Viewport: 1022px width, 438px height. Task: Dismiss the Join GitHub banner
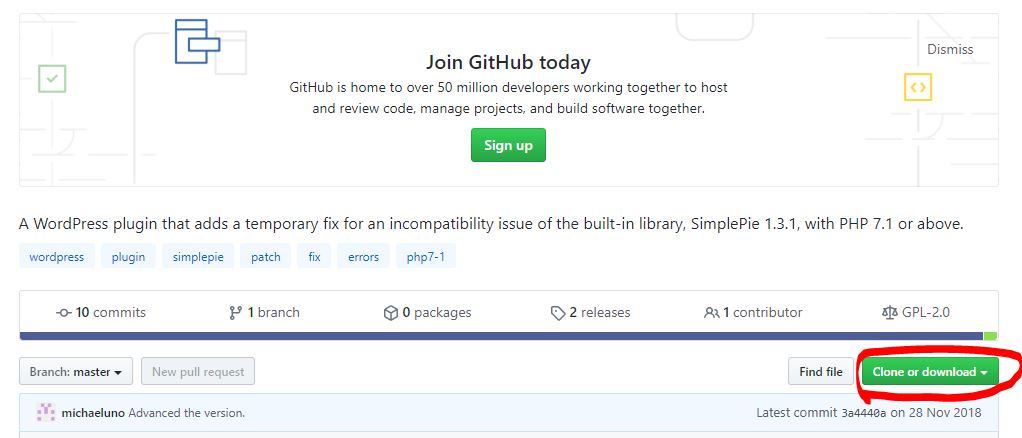point(950,50)
